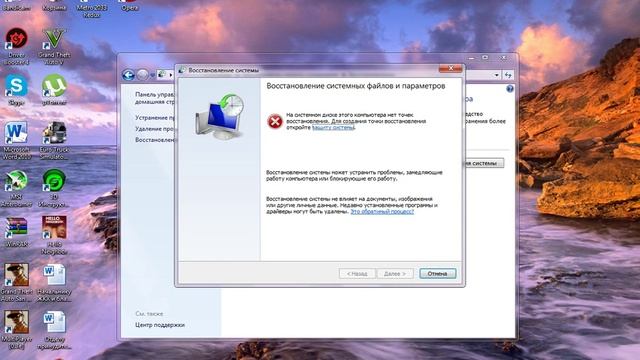Refresh the Control Panel address bar
640x360 pixels.
(508, 75)
